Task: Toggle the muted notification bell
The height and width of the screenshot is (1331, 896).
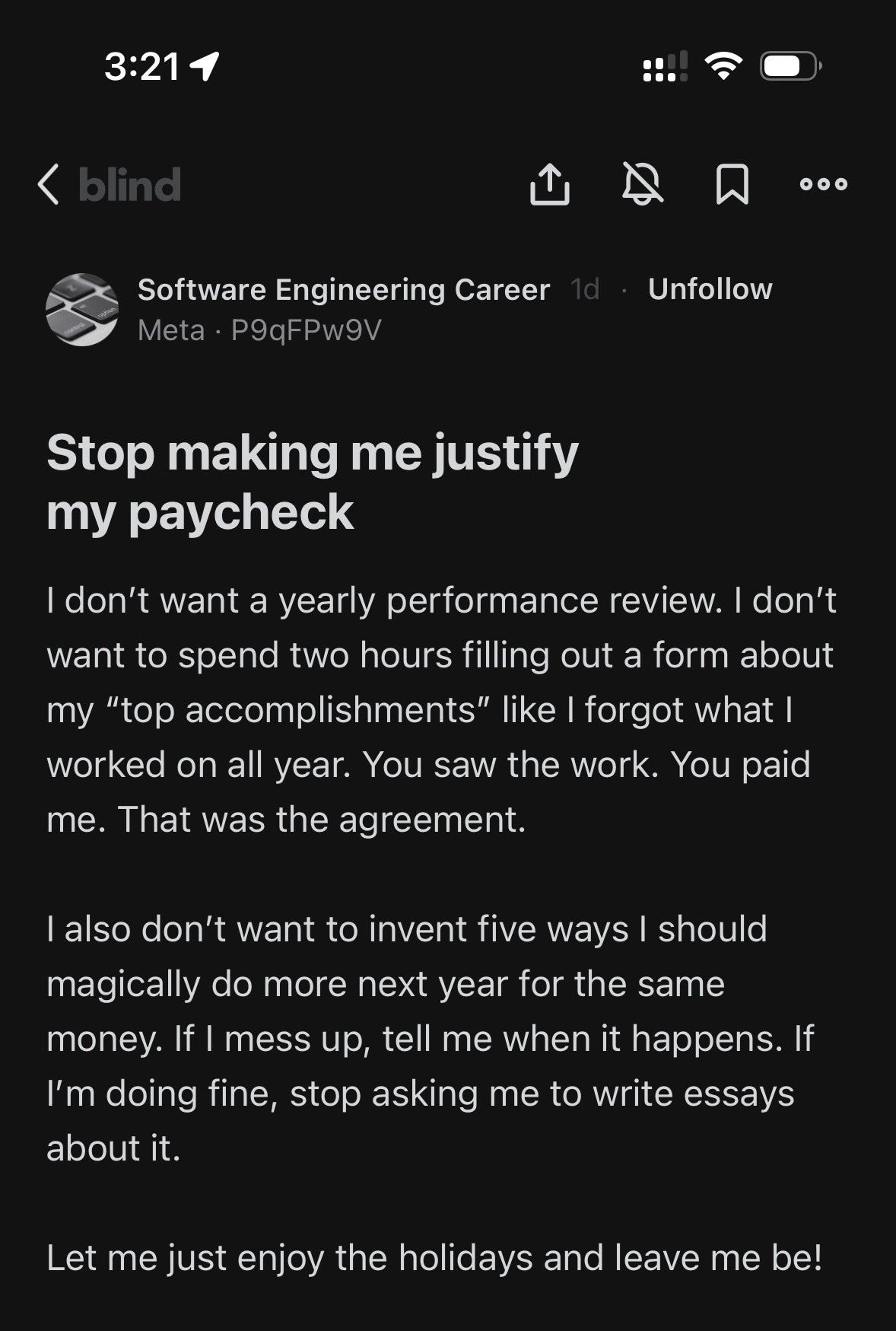Action: pyautogui.click(x=643, y=185)
